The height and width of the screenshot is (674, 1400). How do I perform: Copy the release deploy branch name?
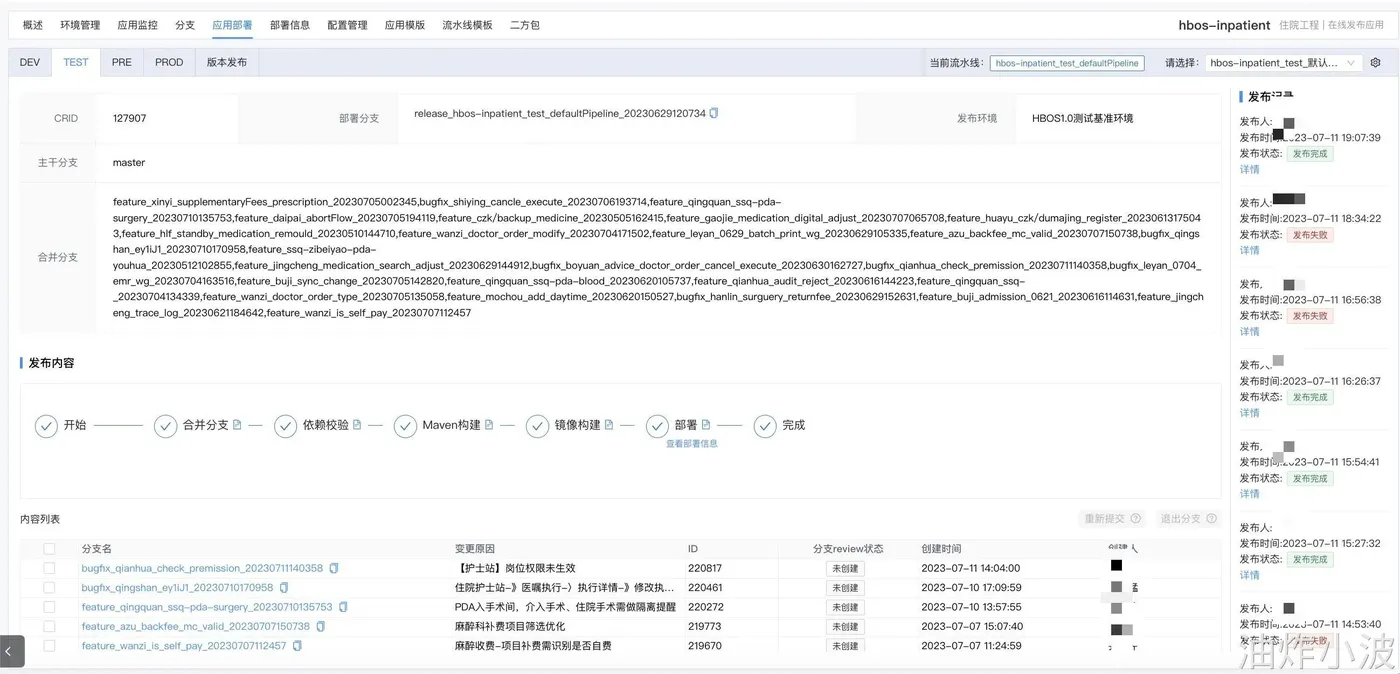coord(714,113)
